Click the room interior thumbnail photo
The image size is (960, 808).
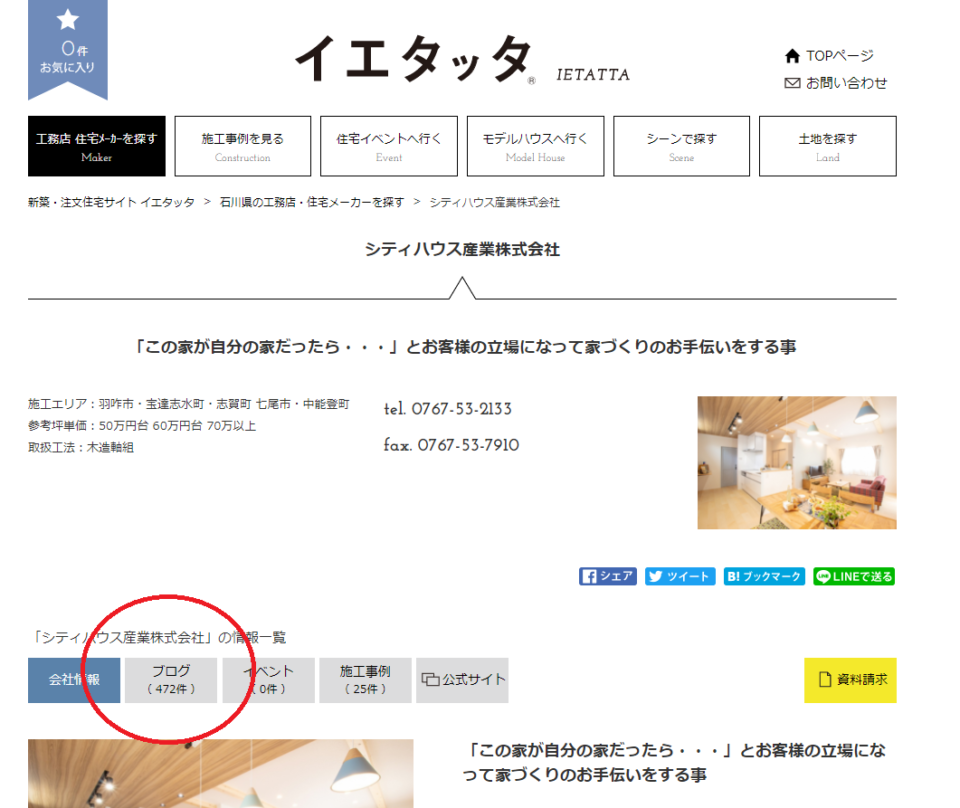click(x=796, y=462)
